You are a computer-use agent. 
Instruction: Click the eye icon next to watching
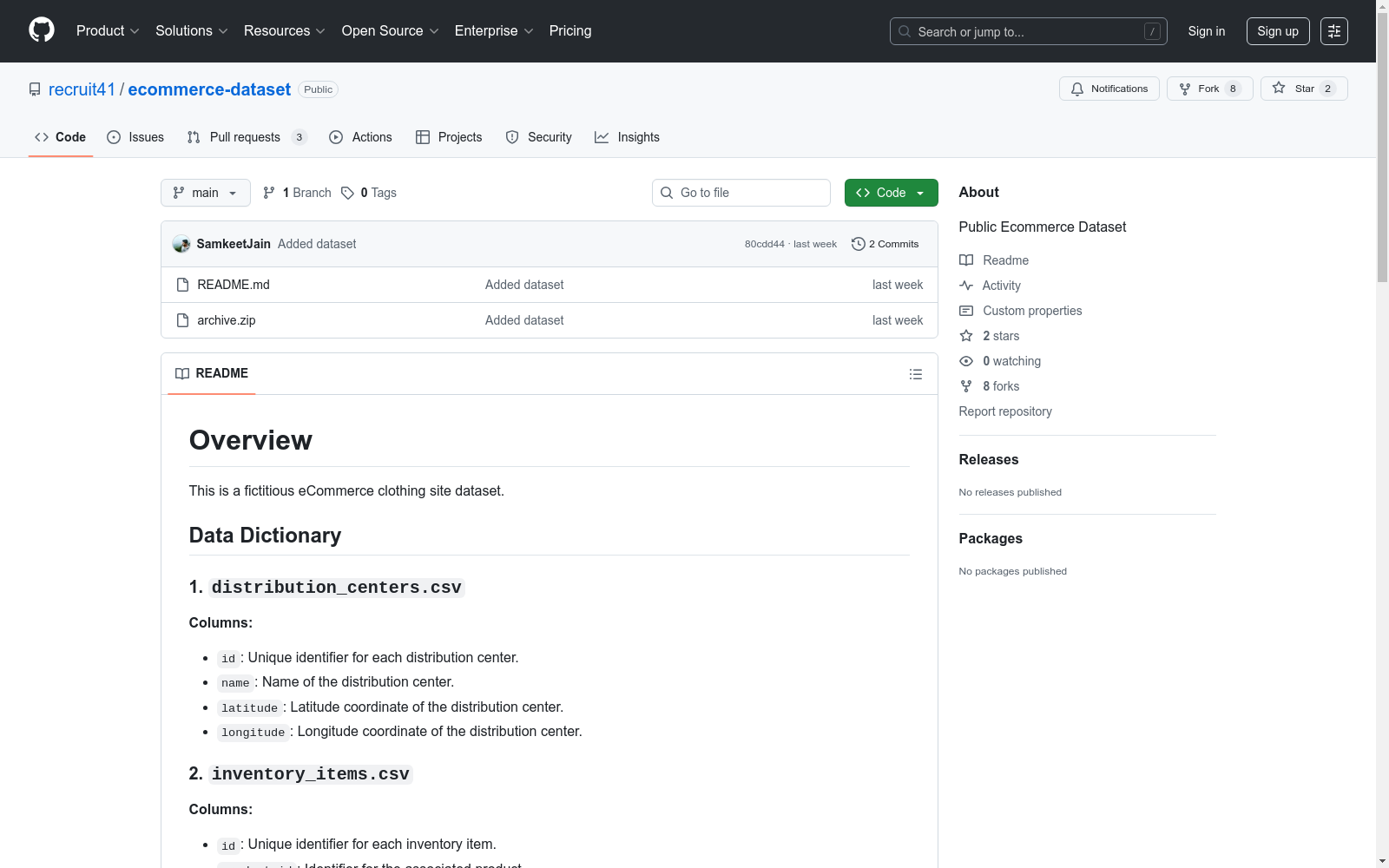pos(966,361)
